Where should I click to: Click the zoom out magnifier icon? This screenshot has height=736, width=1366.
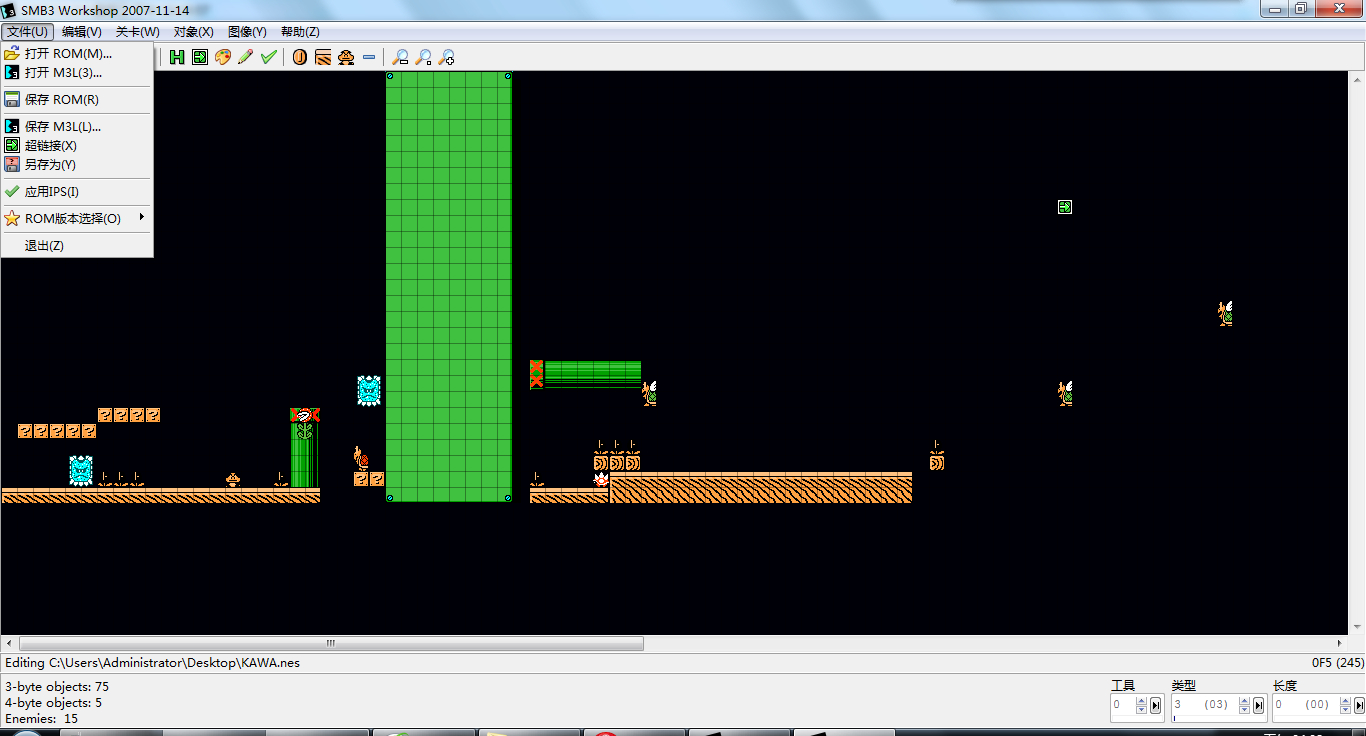pyautogui.click(x=401, y=57)
